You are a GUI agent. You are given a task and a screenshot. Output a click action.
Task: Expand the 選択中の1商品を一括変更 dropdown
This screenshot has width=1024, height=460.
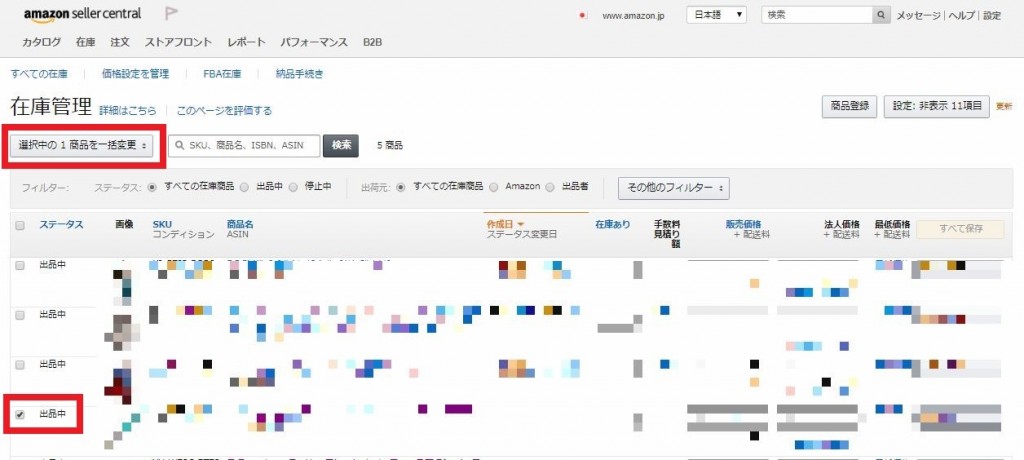83,146
